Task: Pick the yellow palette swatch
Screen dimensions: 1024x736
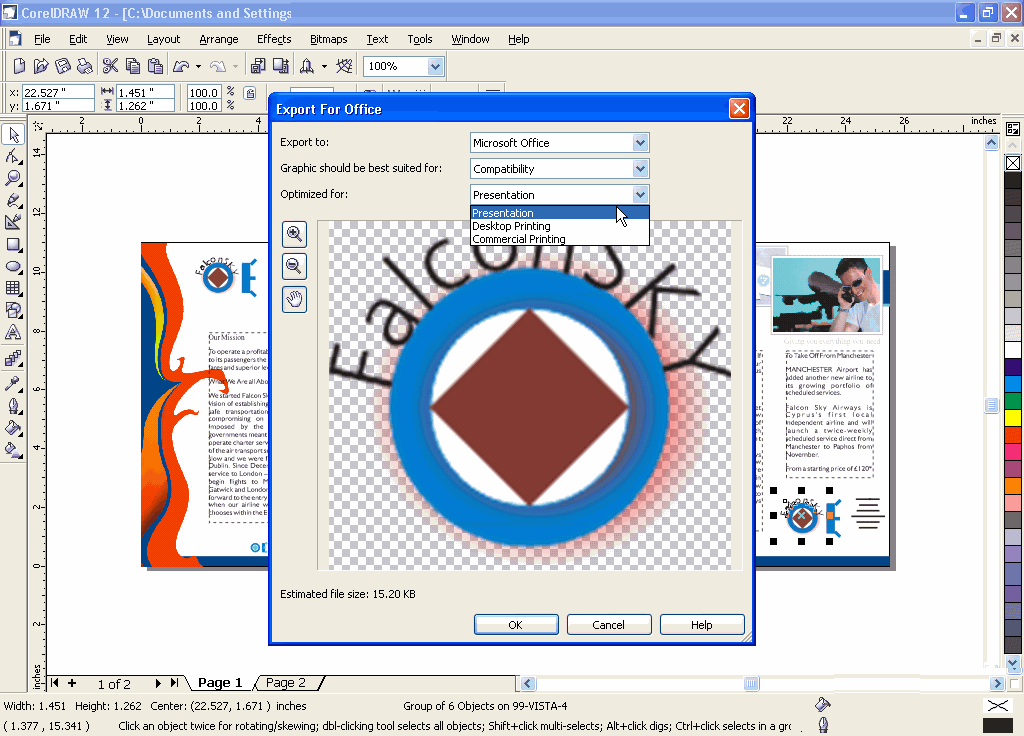Action: tap(1013, 417)
